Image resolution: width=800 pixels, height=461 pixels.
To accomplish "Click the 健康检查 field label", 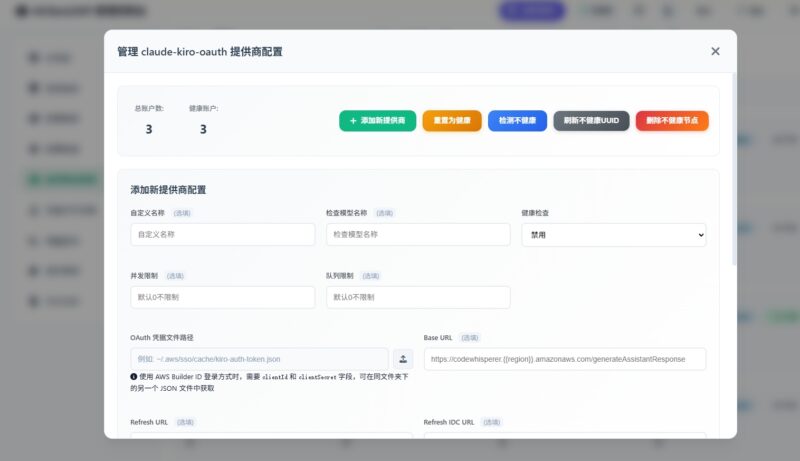I will pos(535,213).
